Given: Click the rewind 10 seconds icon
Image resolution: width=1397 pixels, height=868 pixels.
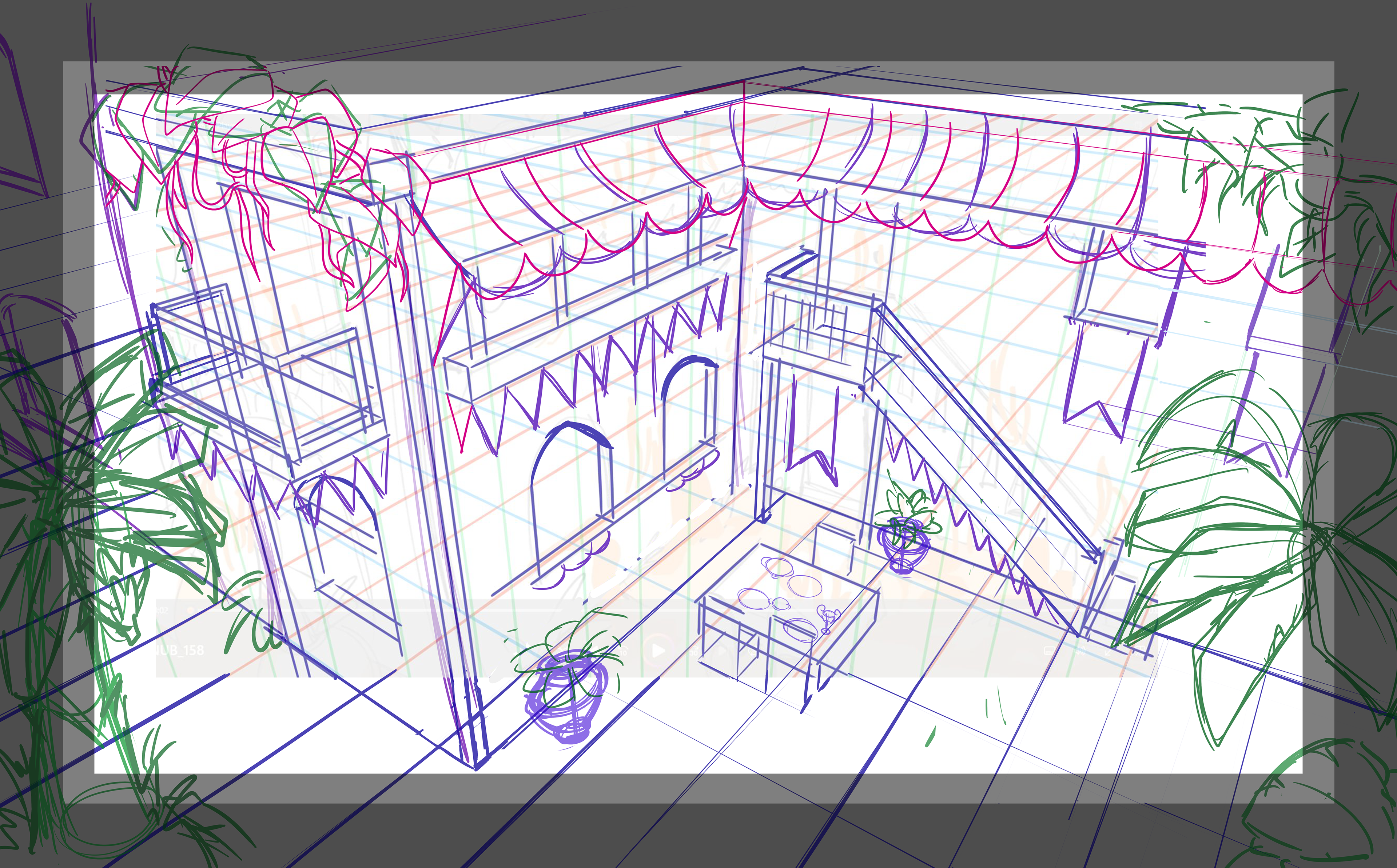Looking at the screenshot, I should pyautogui.click(x=623, y=652).
